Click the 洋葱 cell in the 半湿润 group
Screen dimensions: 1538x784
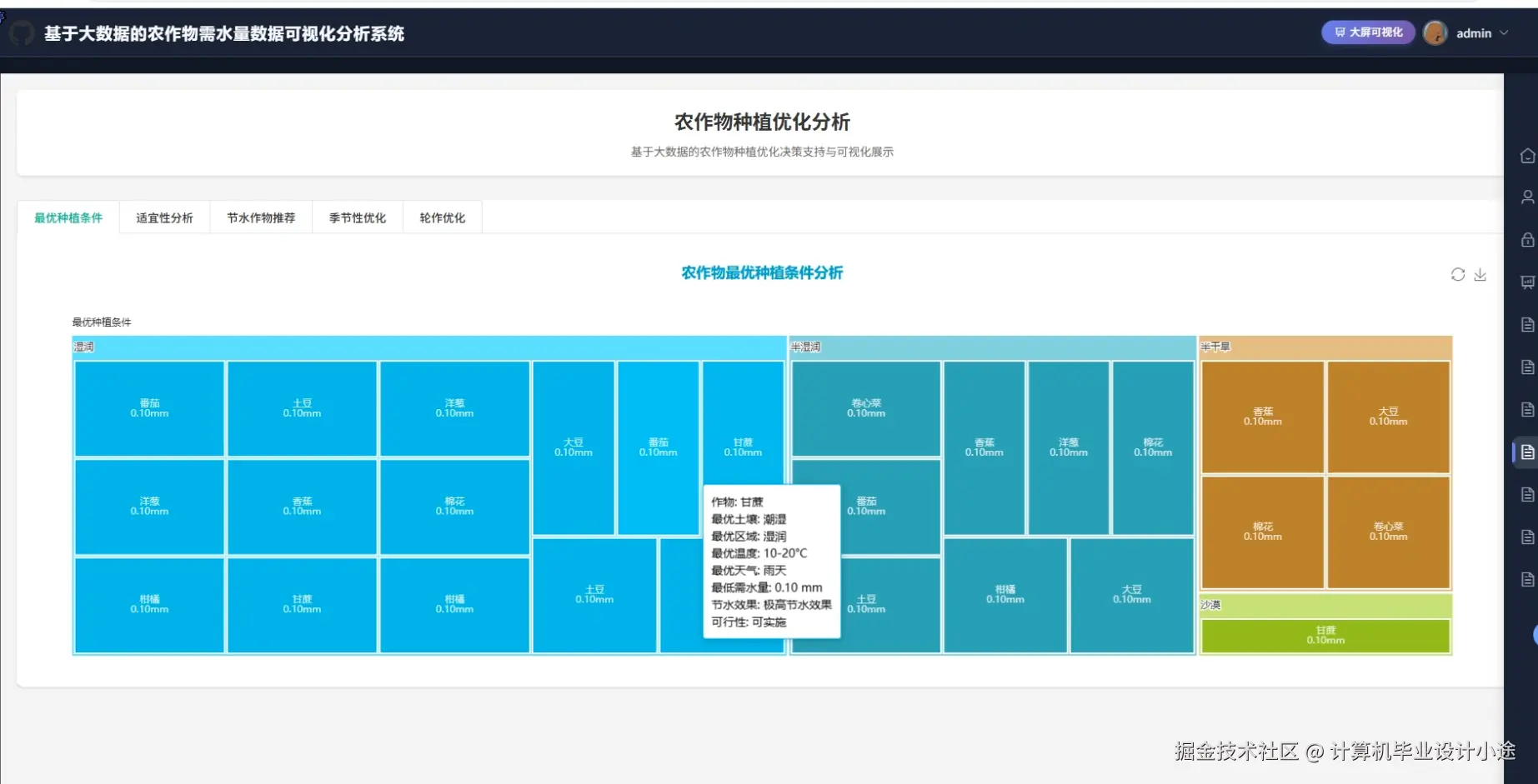[1069, 447]
